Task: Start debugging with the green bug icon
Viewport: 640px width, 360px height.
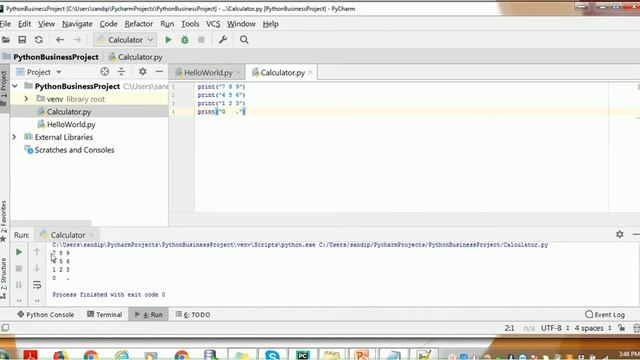Action: point(185,40)
